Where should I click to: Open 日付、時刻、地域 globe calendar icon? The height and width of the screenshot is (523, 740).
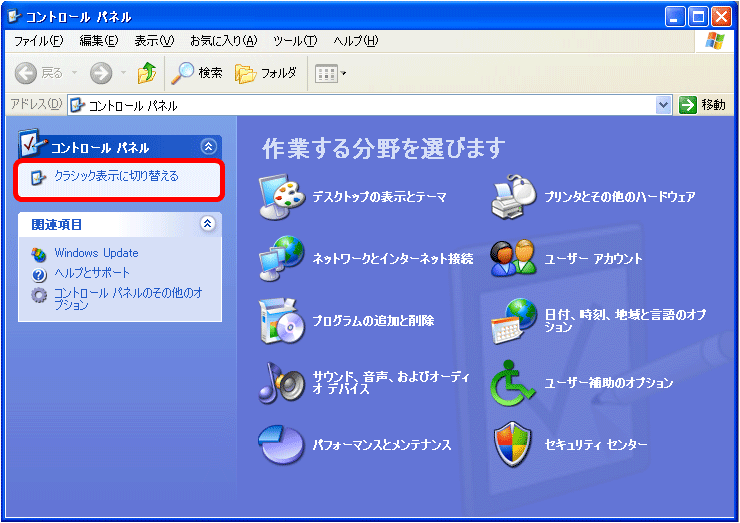(x=514, y=321)
